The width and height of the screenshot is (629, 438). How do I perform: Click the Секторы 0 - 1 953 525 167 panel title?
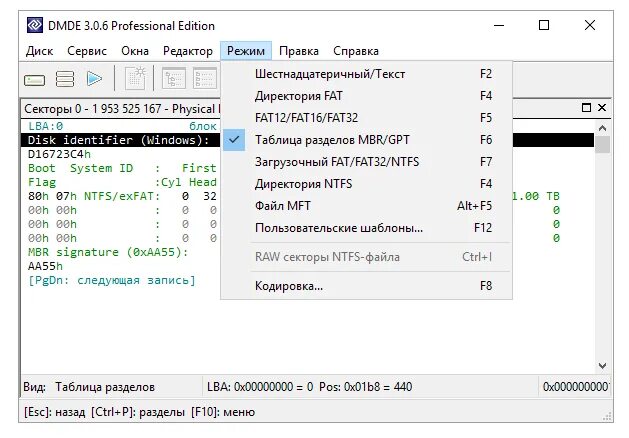click(x=122, y=109)
